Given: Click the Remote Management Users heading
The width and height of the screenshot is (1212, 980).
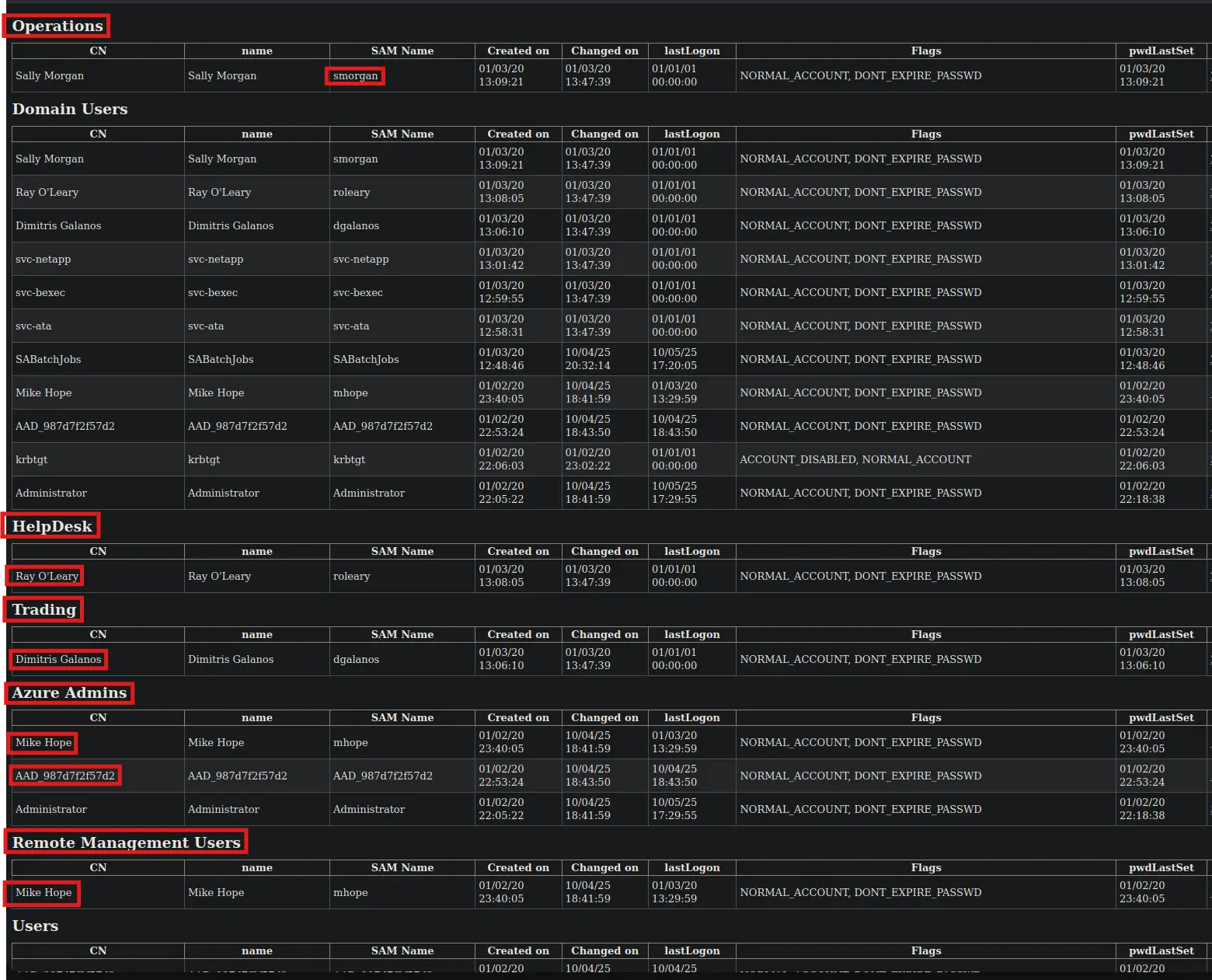Looking at the screenshot, I should pyautogui.click(x=126, y=843).
